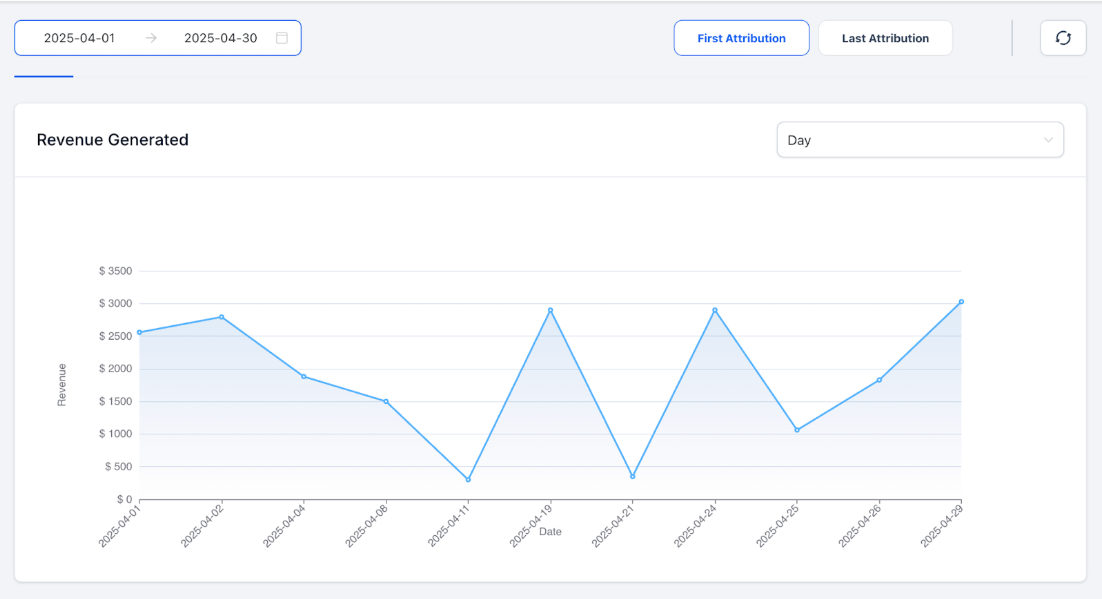Click the 2025-04-24 x-axis label
Viewport: 1102px width, 599px height.
point(696,526)
